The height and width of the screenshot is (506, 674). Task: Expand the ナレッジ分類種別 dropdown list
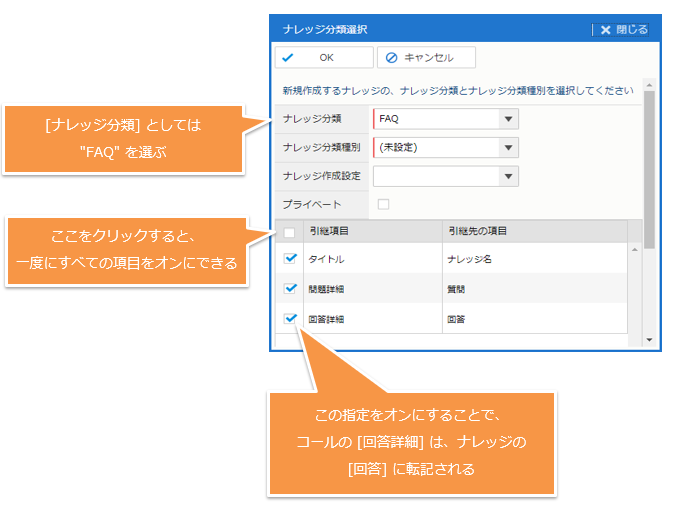[x=509, y=148]
